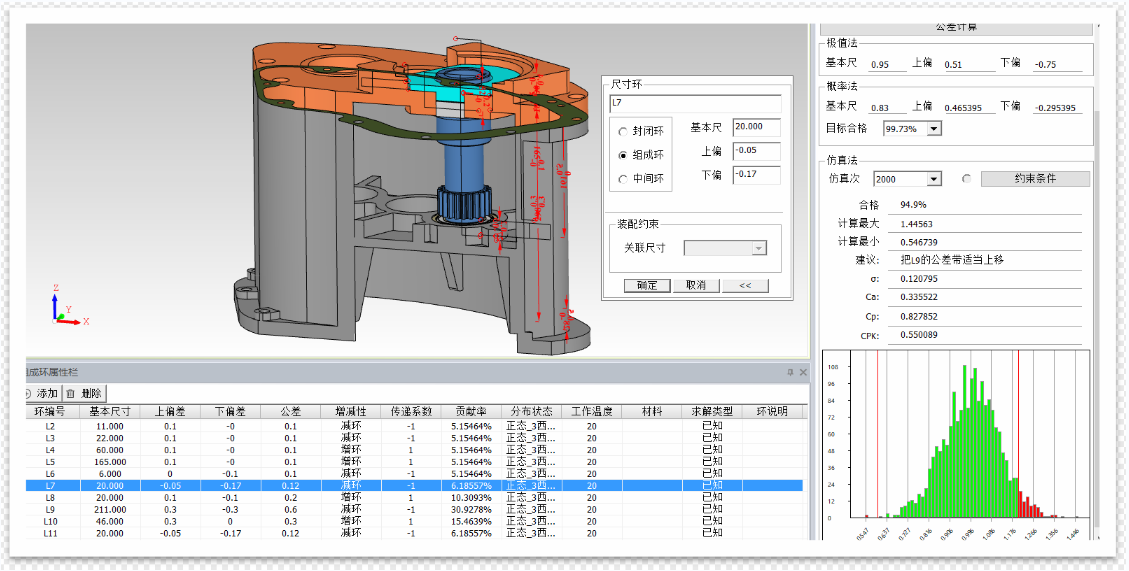The image size is (1129, 571).
Task: Toggle the radio button beside 约束条件
Action: pos(966,179)
